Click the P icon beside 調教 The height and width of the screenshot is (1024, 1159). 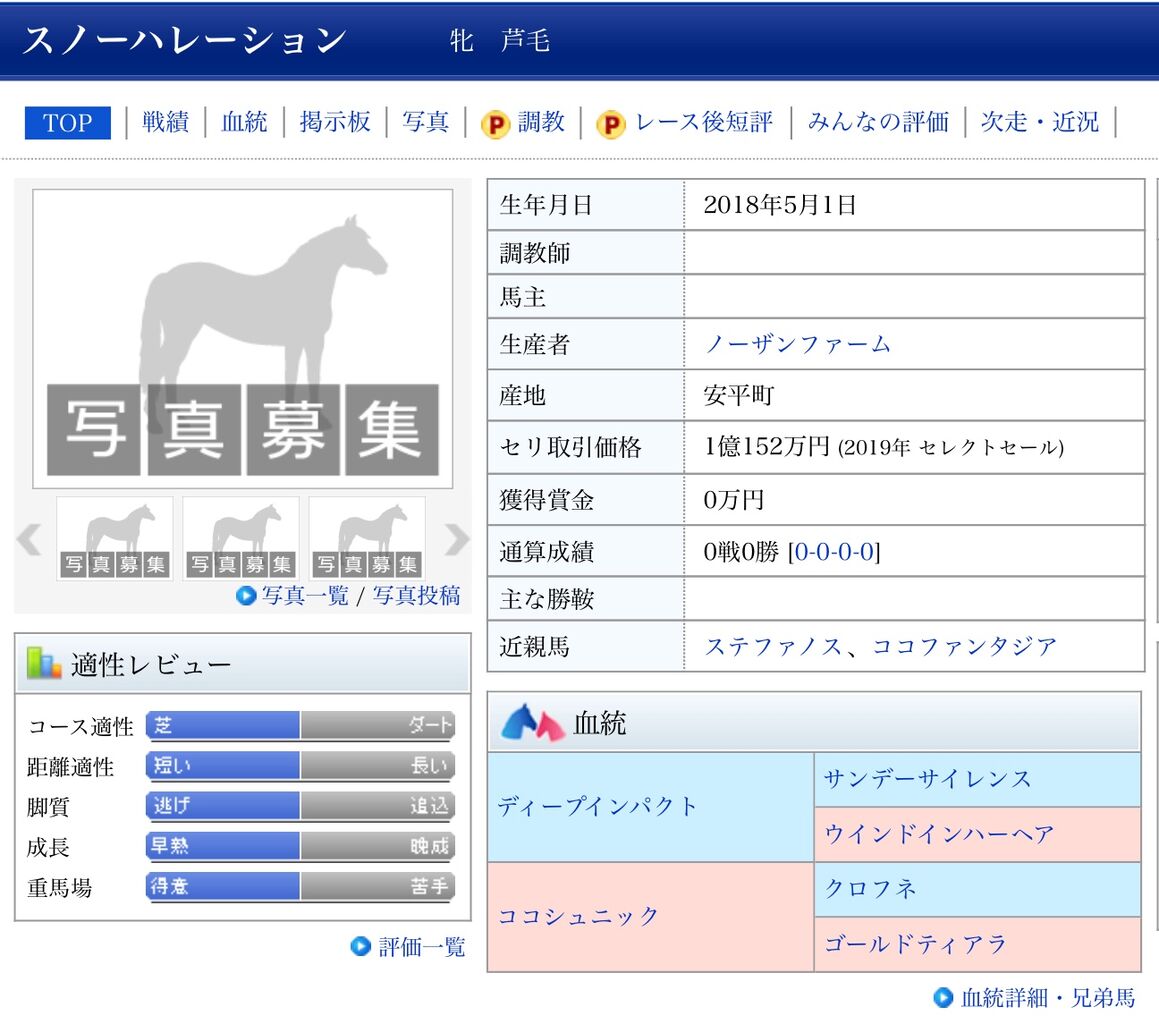(497, 123)
